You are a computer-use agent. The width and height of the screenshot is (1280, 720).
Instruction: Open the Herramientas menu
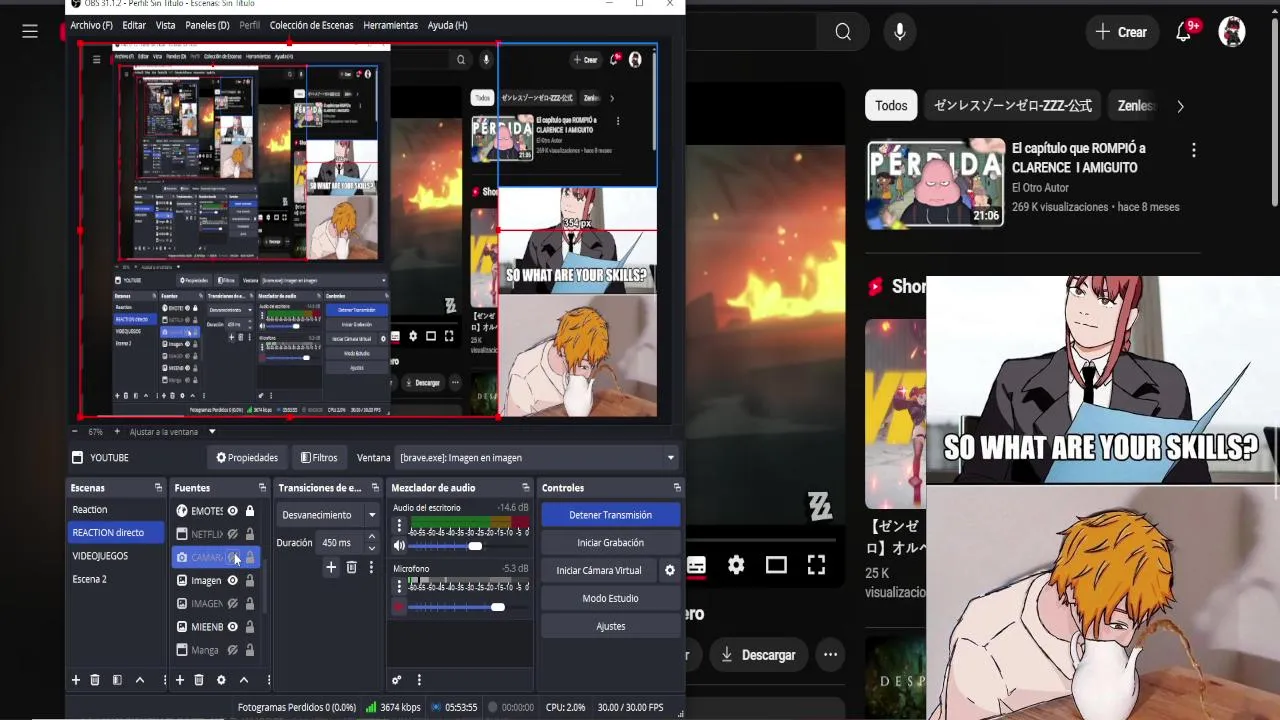point(390,25)
